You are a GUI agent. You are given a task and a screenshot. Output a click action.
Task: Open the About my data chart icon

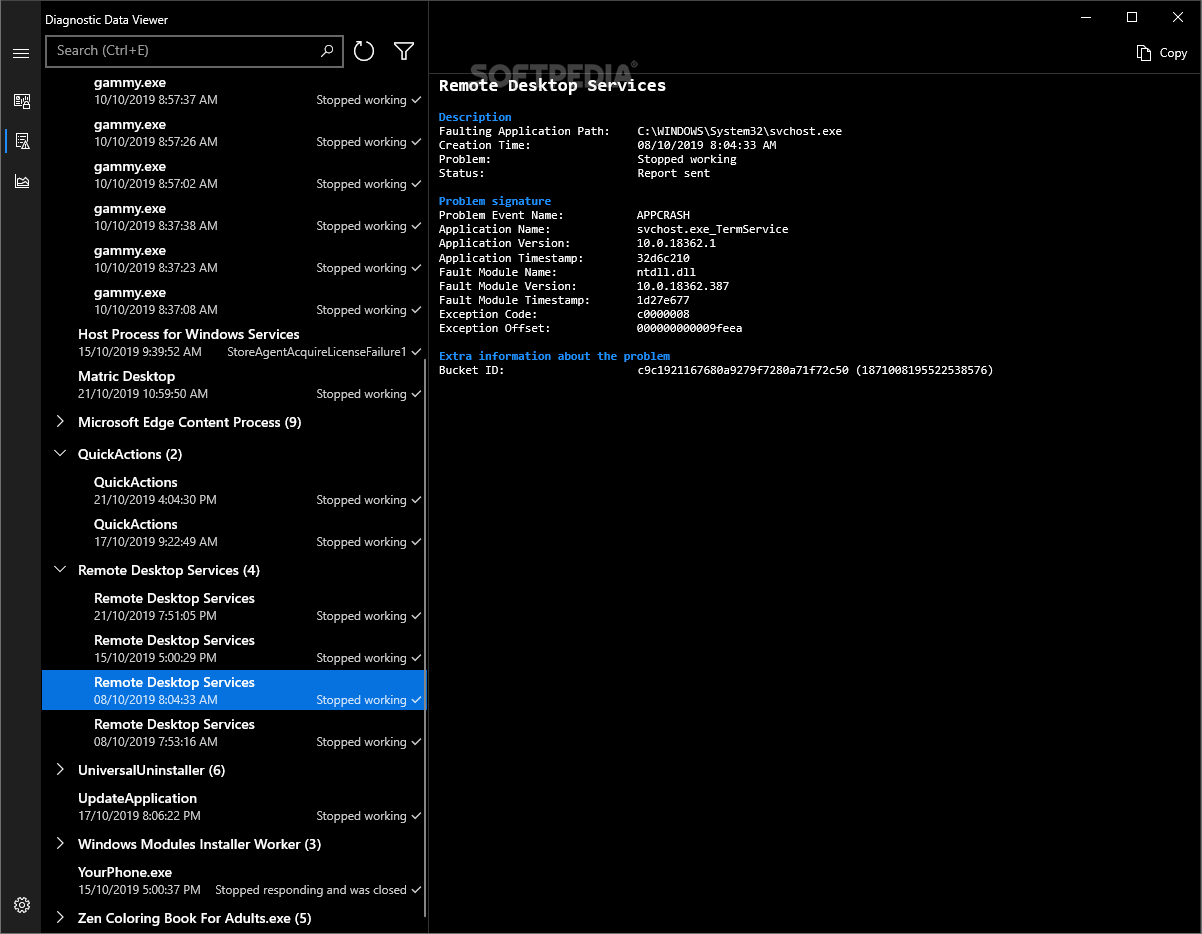tap(22, 181)
